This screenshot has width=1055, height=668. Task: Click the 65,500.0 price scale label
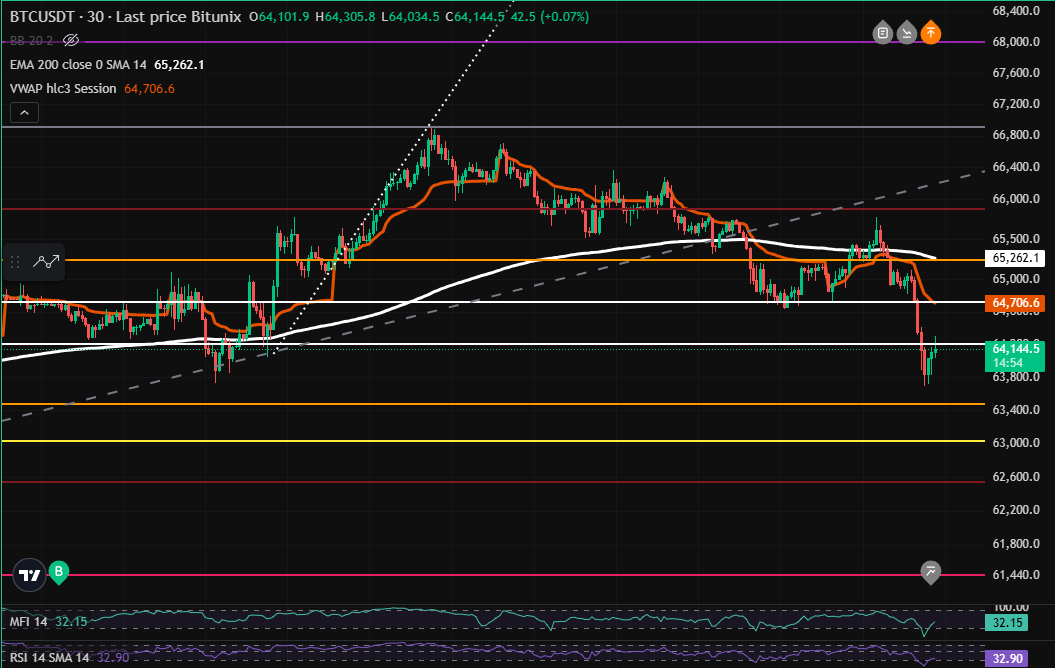coord(1016,239)
